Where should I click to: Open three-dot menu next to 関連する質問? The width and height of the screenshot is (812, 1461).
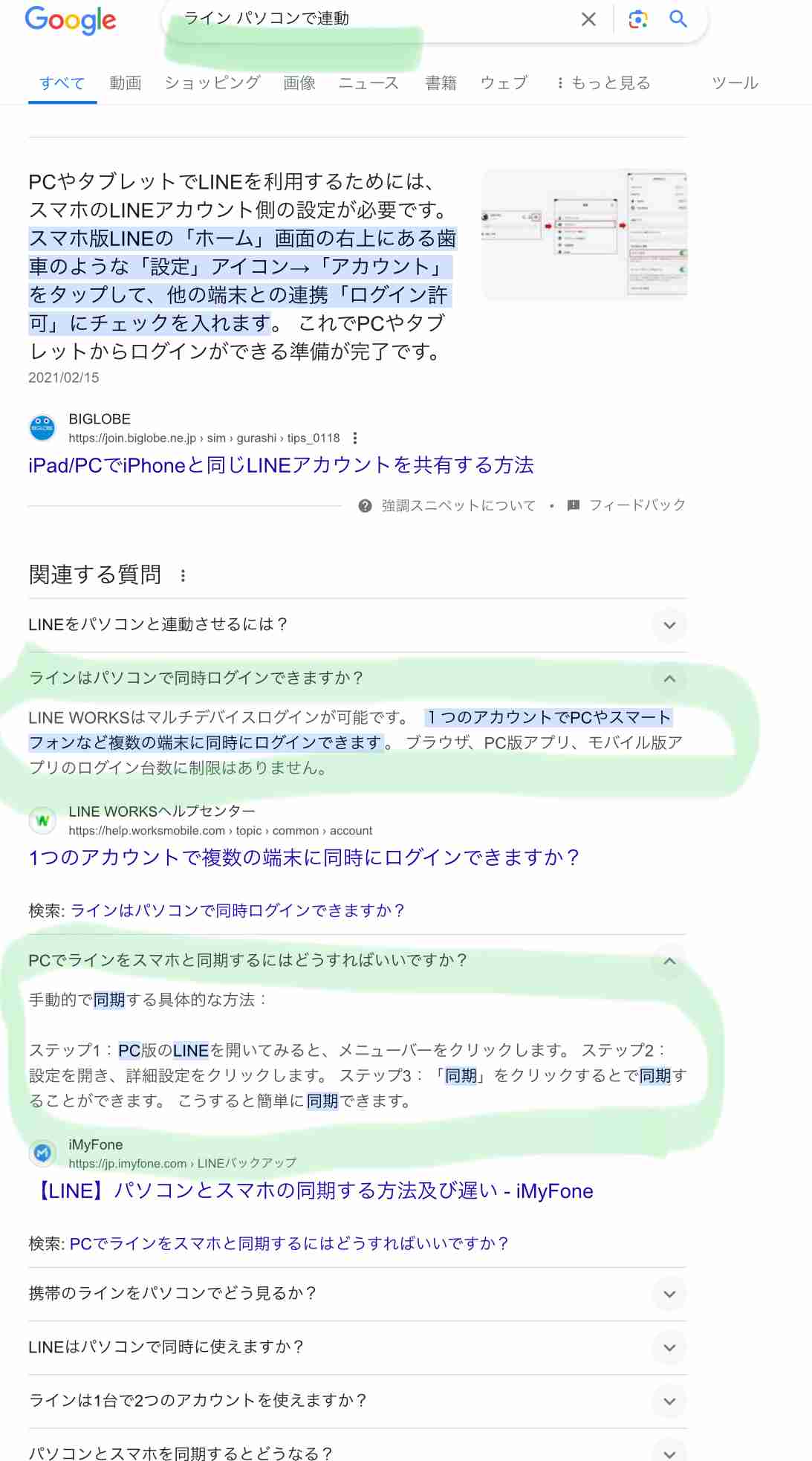(183, 575)
